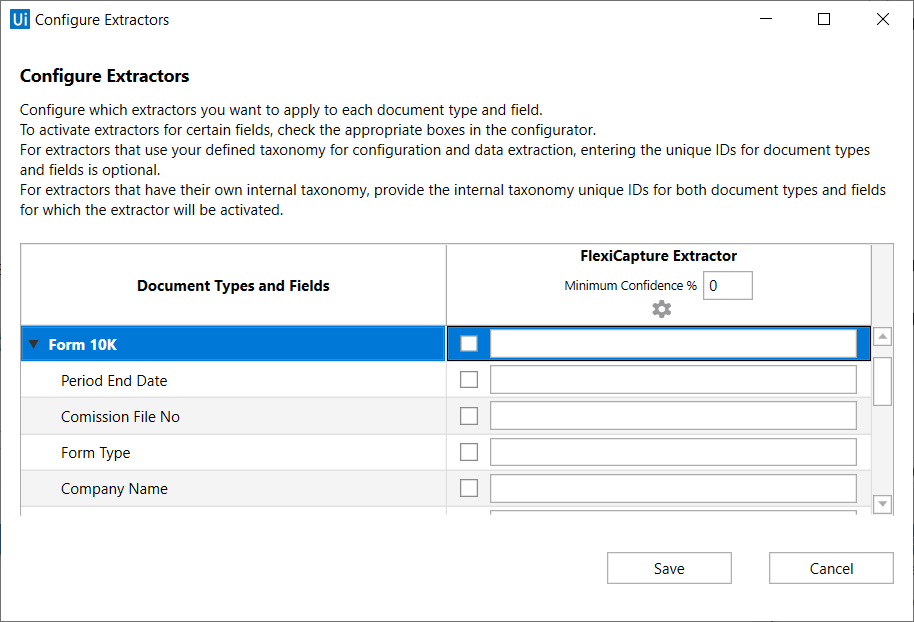Click the Cancel button
Viewport: 914px width, 622px height.
[831, 568]
